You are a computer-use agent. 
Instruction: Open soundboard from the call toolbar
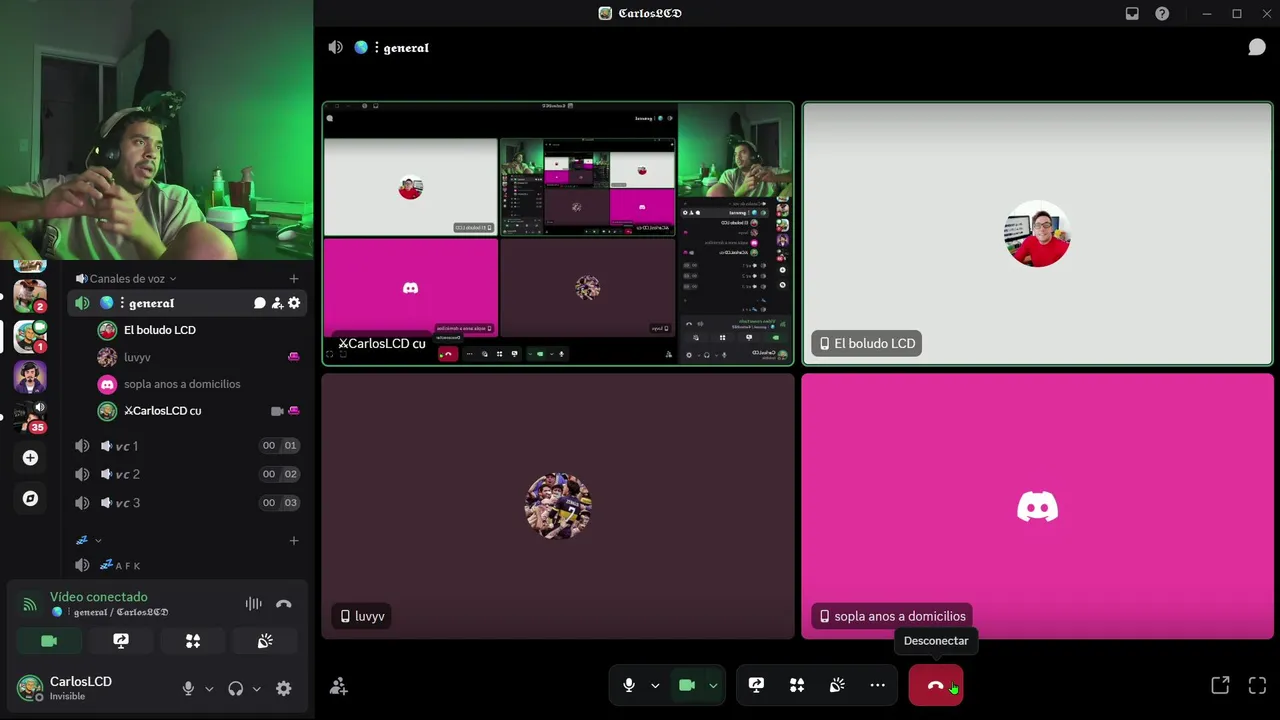click(837, 685)
